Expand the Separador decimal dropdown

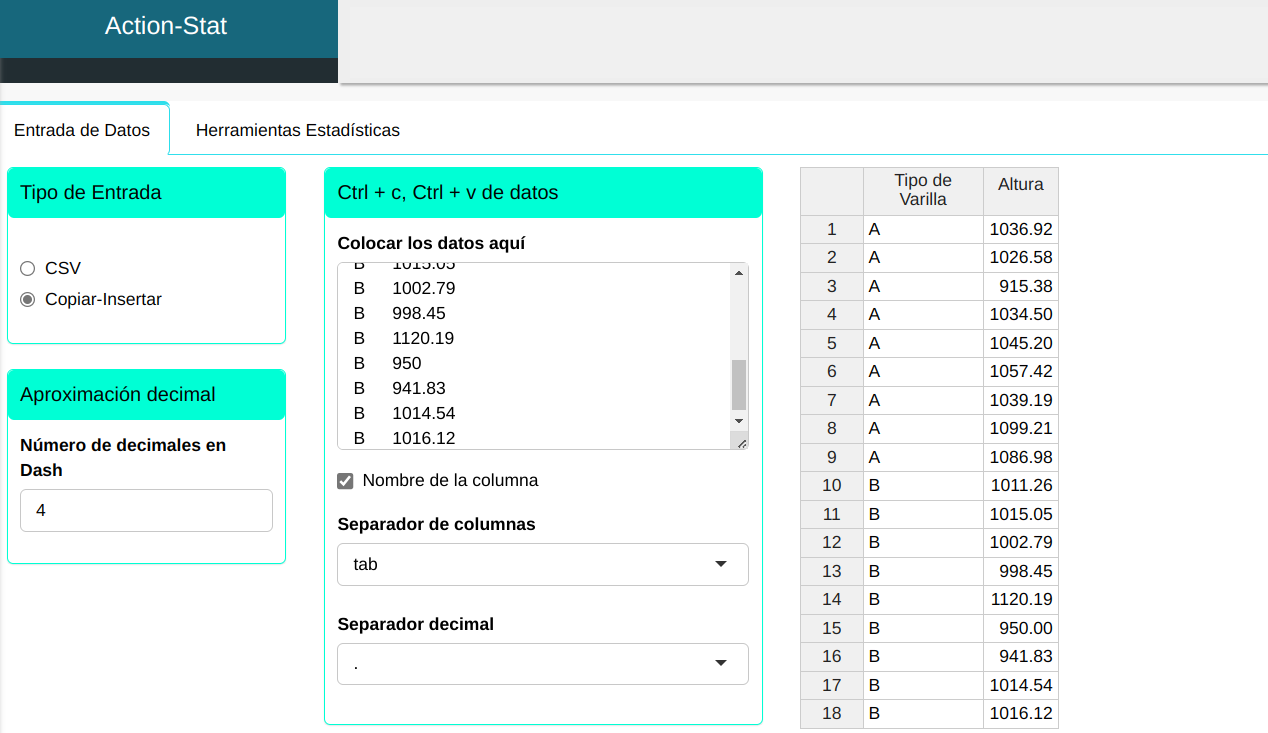point(542,664)
